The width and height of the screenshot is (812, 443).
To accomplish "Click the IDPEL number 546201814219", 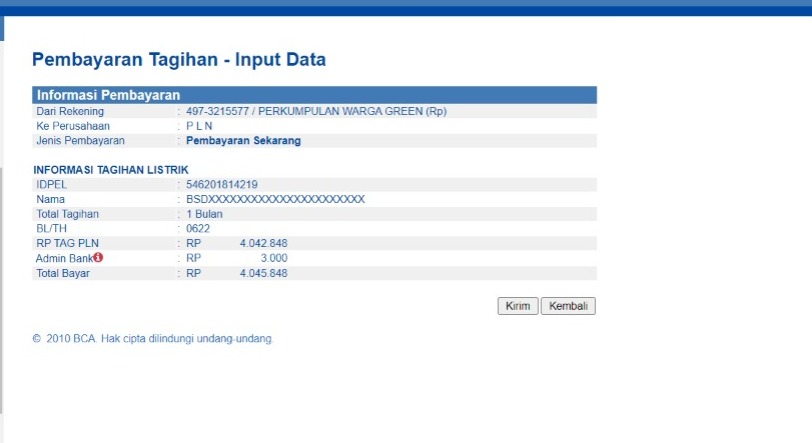I will coord(222,185).
